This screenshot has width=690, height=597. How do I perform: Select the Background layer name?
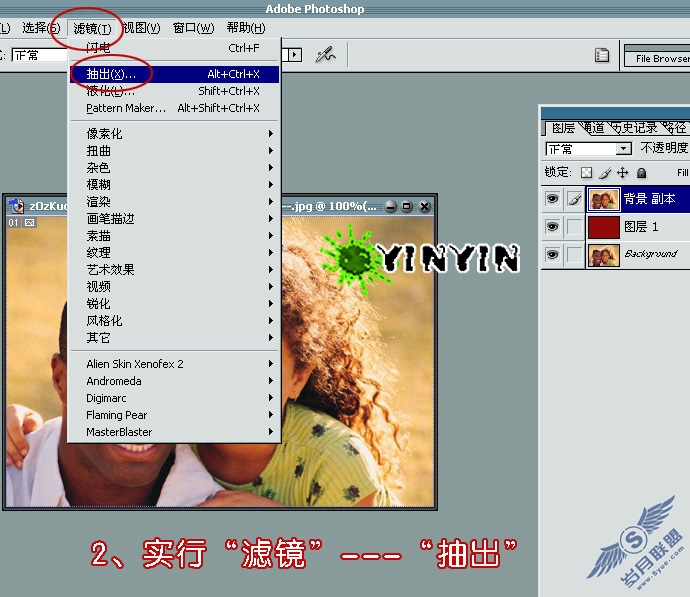click(x=651, y=254)
